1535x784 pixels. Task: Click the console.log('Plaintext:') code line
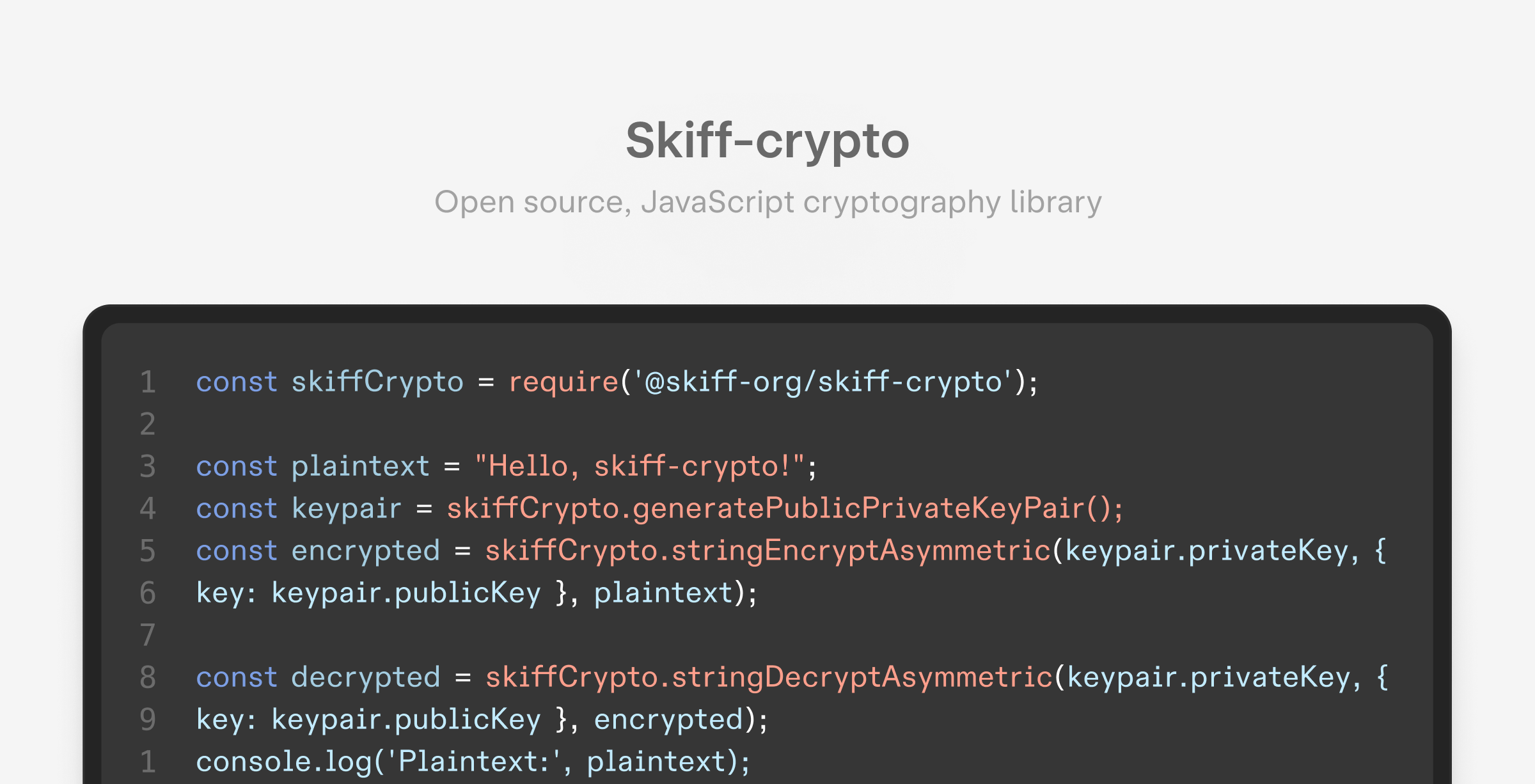point(473,762)
